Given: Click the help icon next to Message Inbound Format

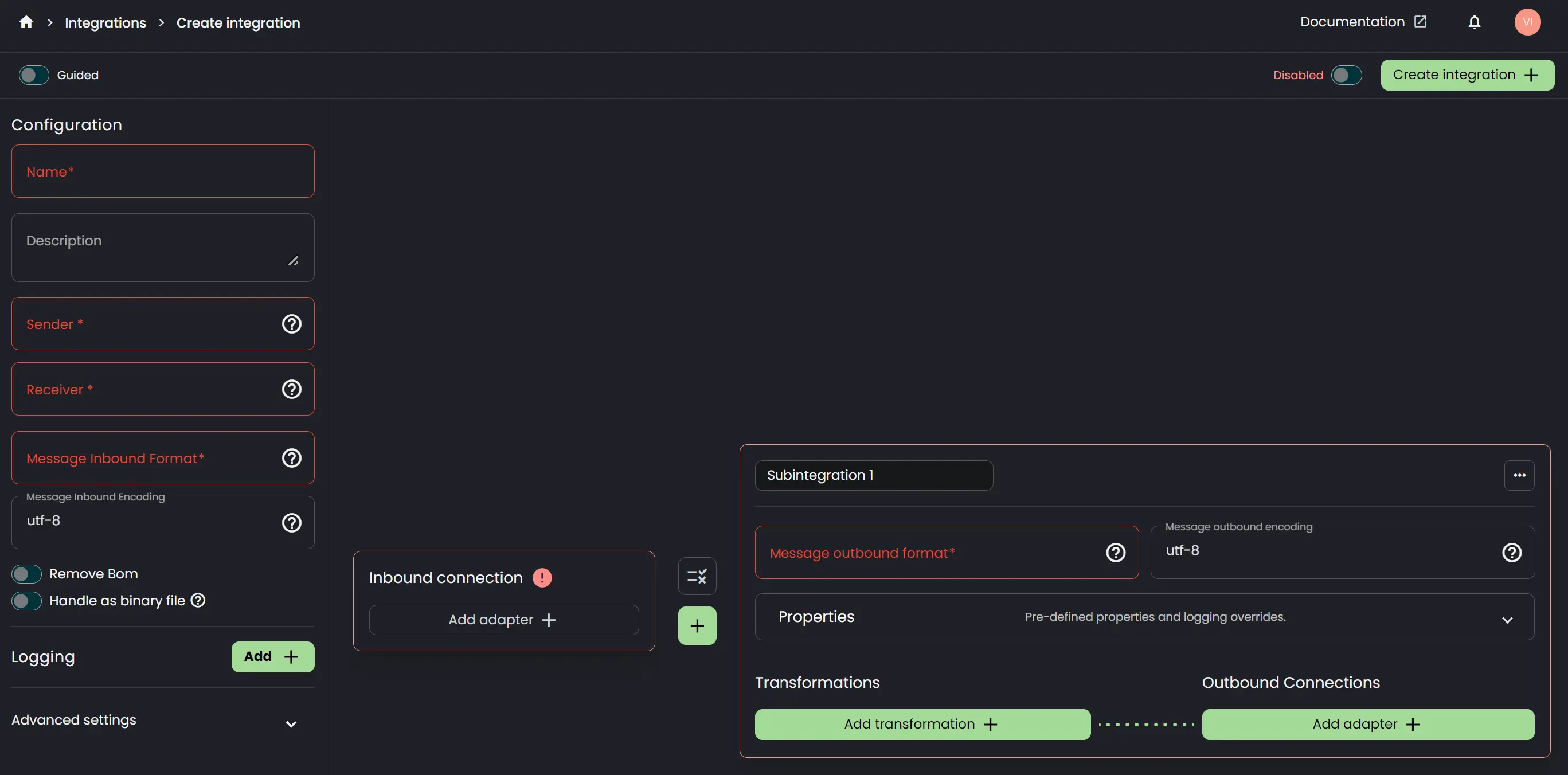Looking at the screenshot, I should (291, 458).
